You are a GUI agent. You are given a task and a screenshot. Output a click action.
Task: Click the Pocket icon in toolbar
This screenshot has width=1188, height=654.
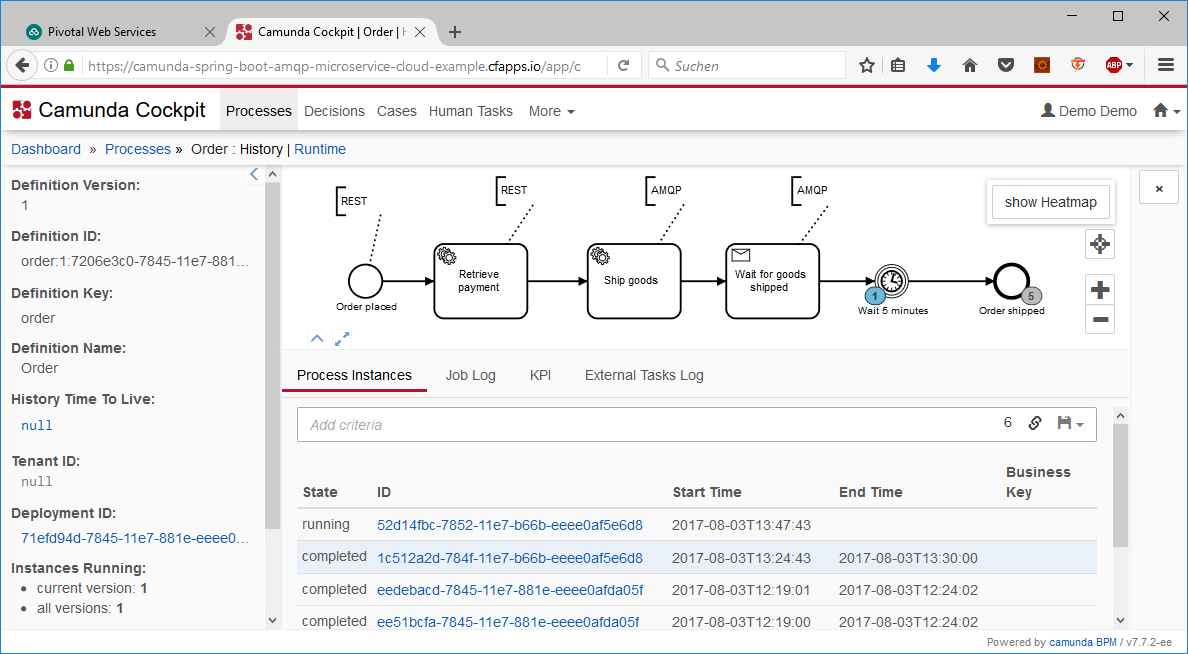point(1005,66)
